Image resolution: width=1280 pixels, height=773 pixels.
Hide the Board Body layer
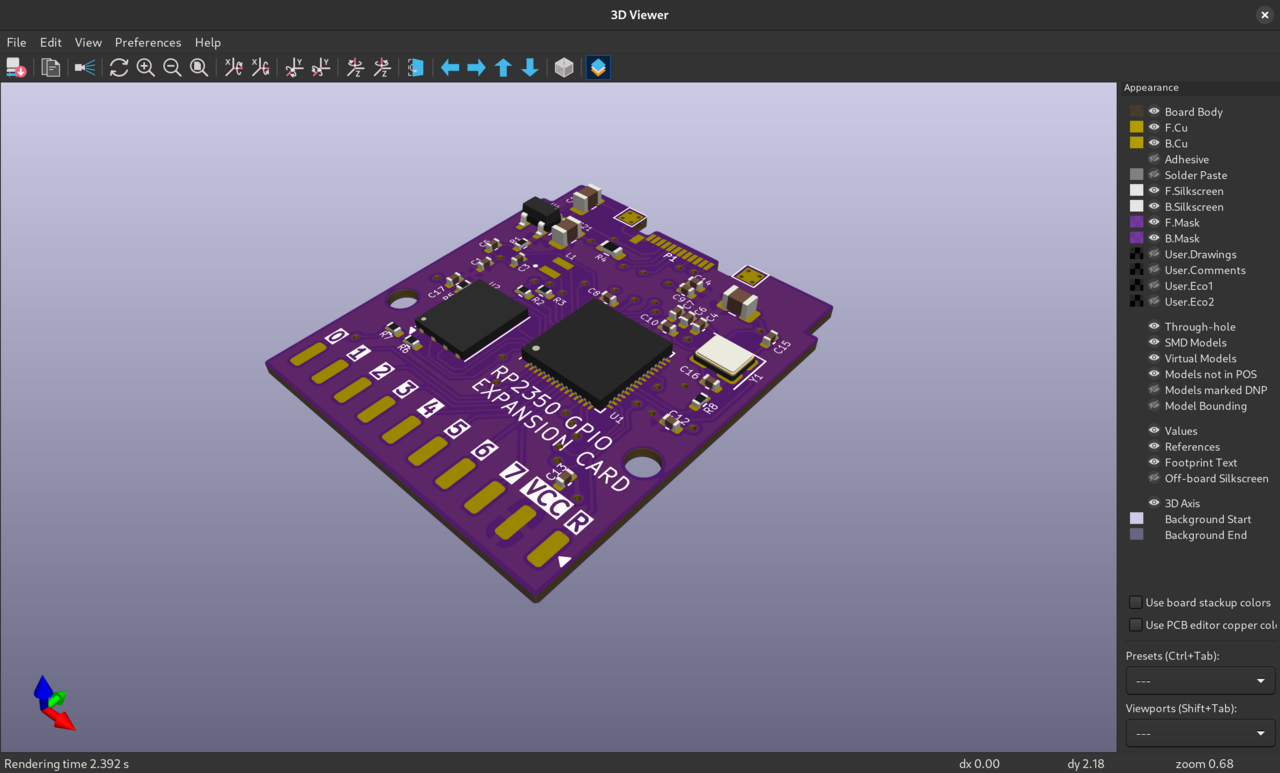[x=1154, y=112]
